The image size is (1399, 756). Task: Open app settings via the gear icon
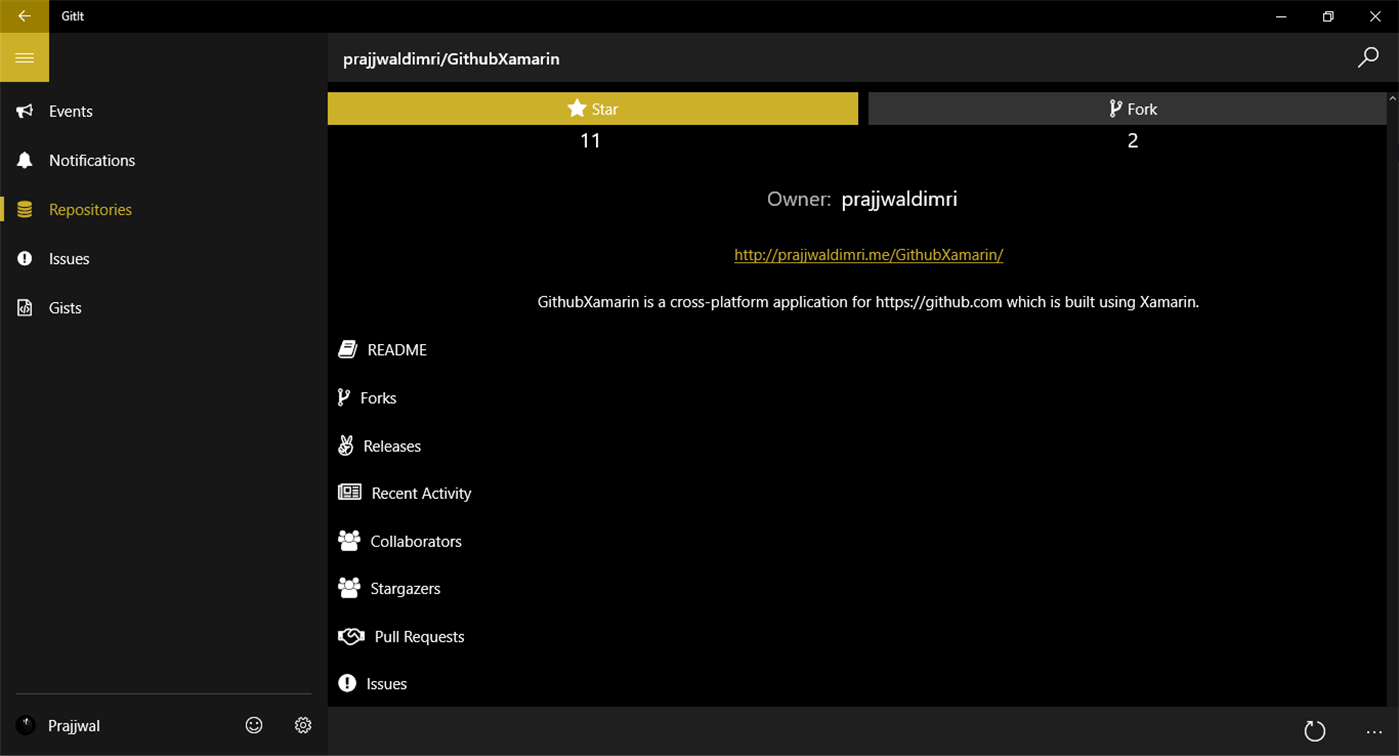303,725
